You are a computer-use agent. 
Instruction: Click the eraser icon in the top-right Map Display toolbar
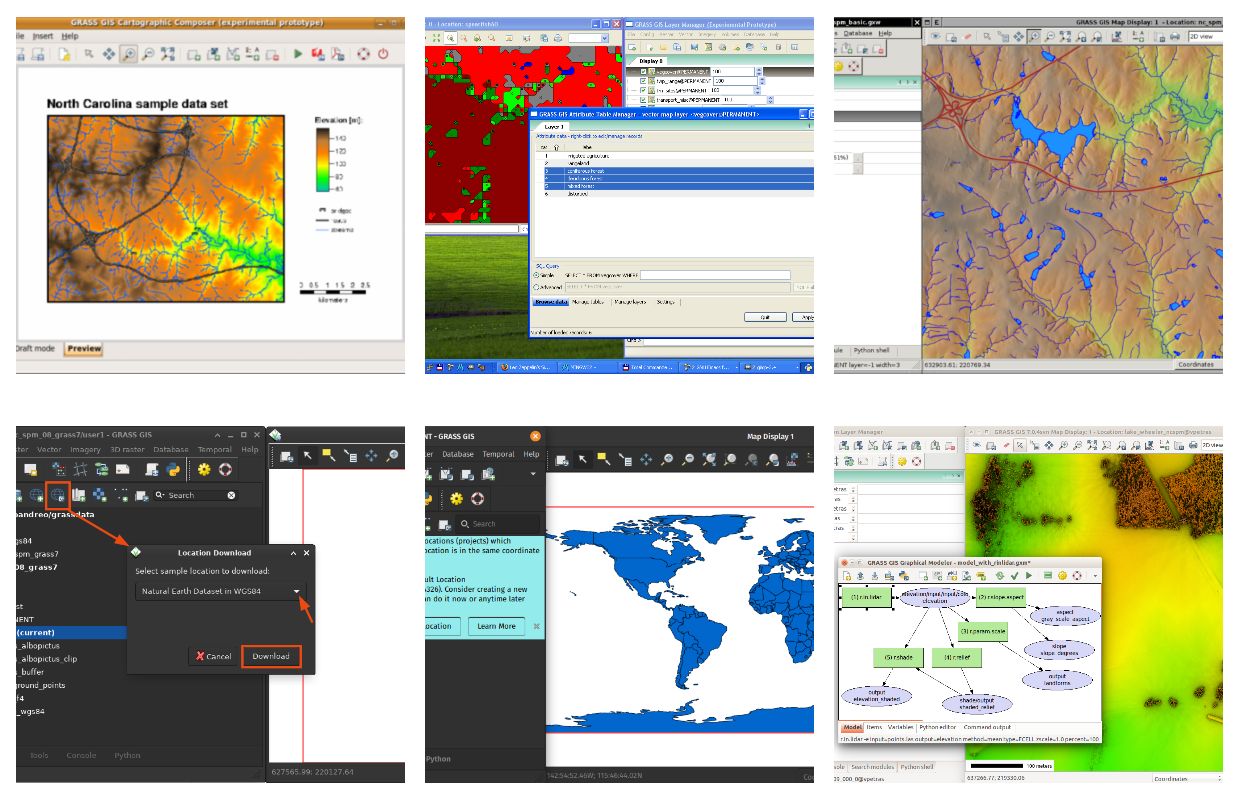point(968,36)
